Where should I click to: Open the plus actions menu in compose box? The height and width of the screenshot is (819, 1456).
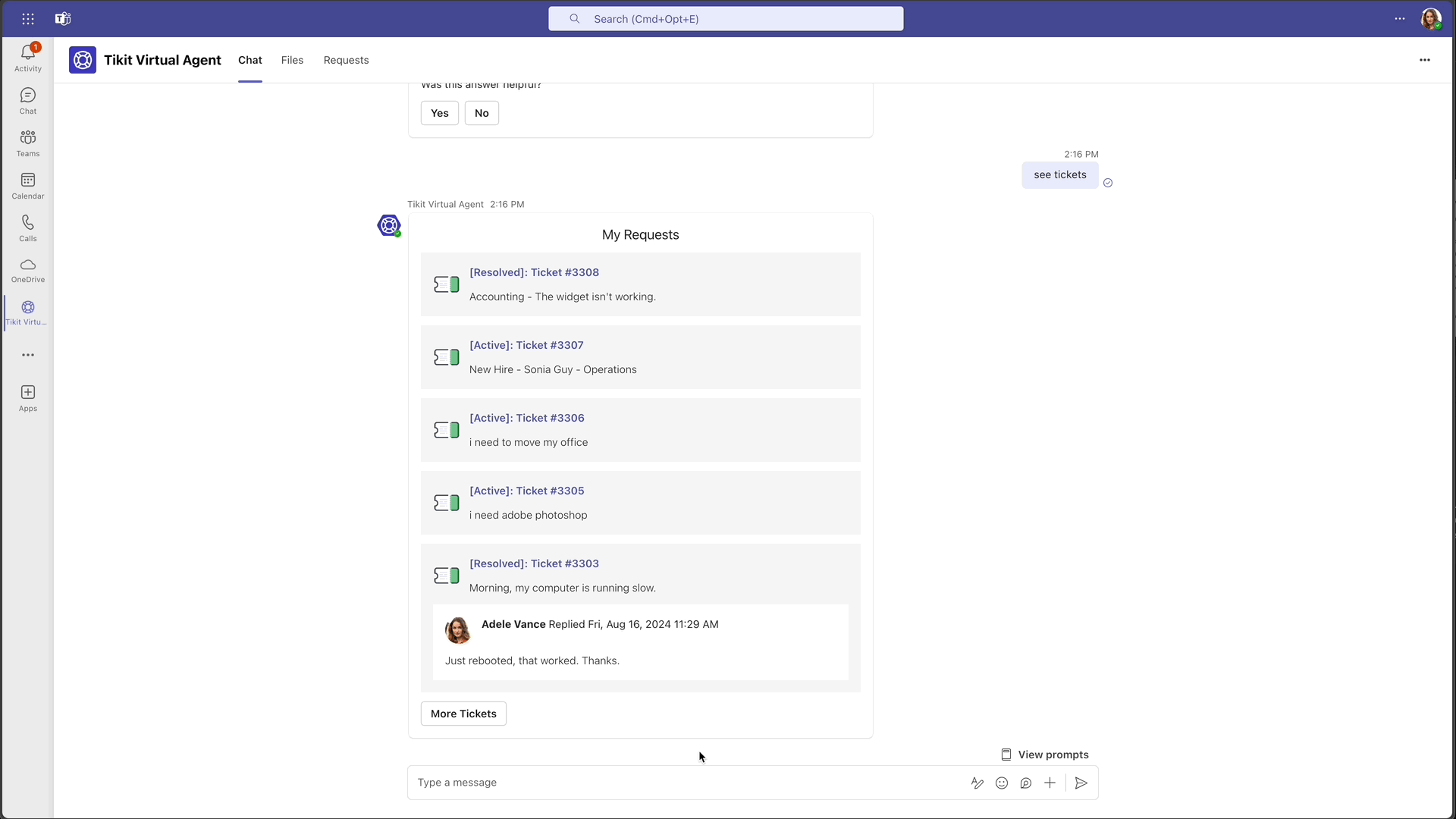1050,783
